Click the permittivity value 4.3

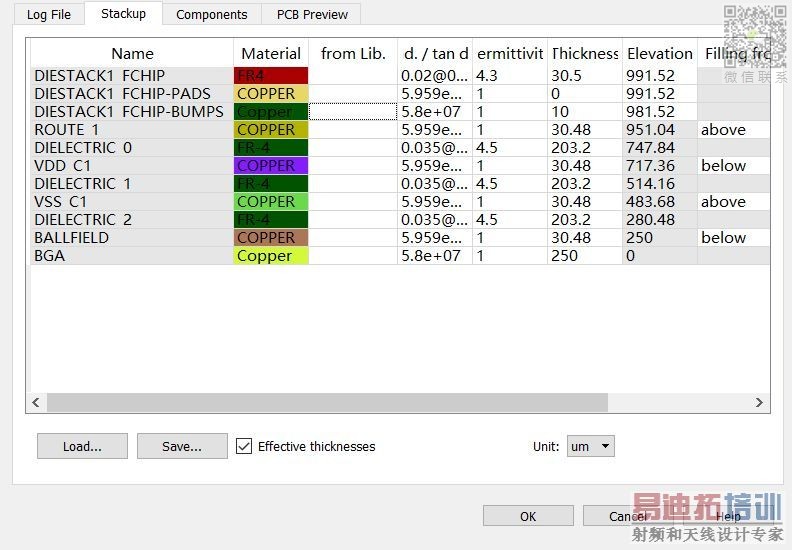[486, 76]
